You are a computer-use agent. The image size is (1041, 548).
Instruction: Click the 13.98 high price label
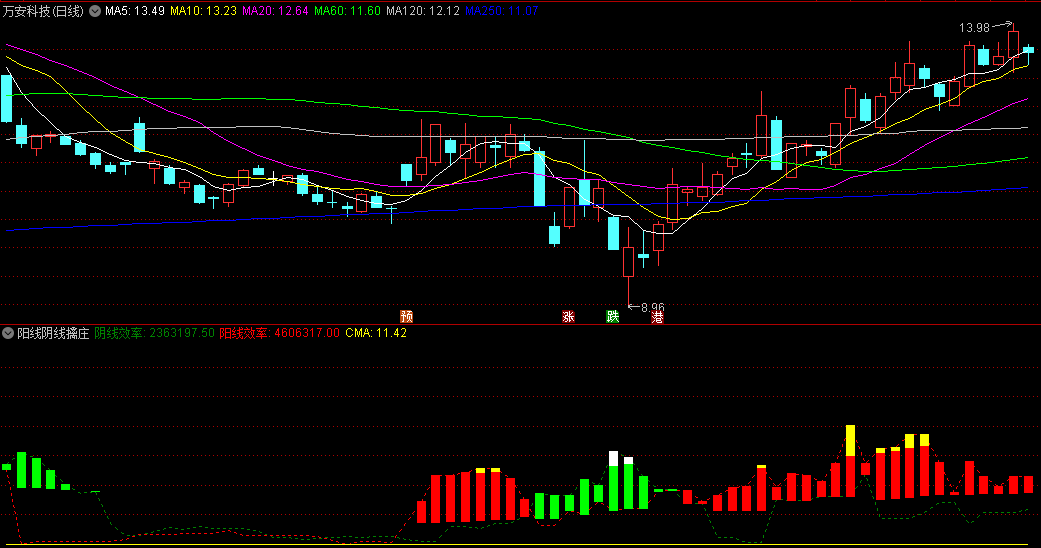[x=974, y=28]
